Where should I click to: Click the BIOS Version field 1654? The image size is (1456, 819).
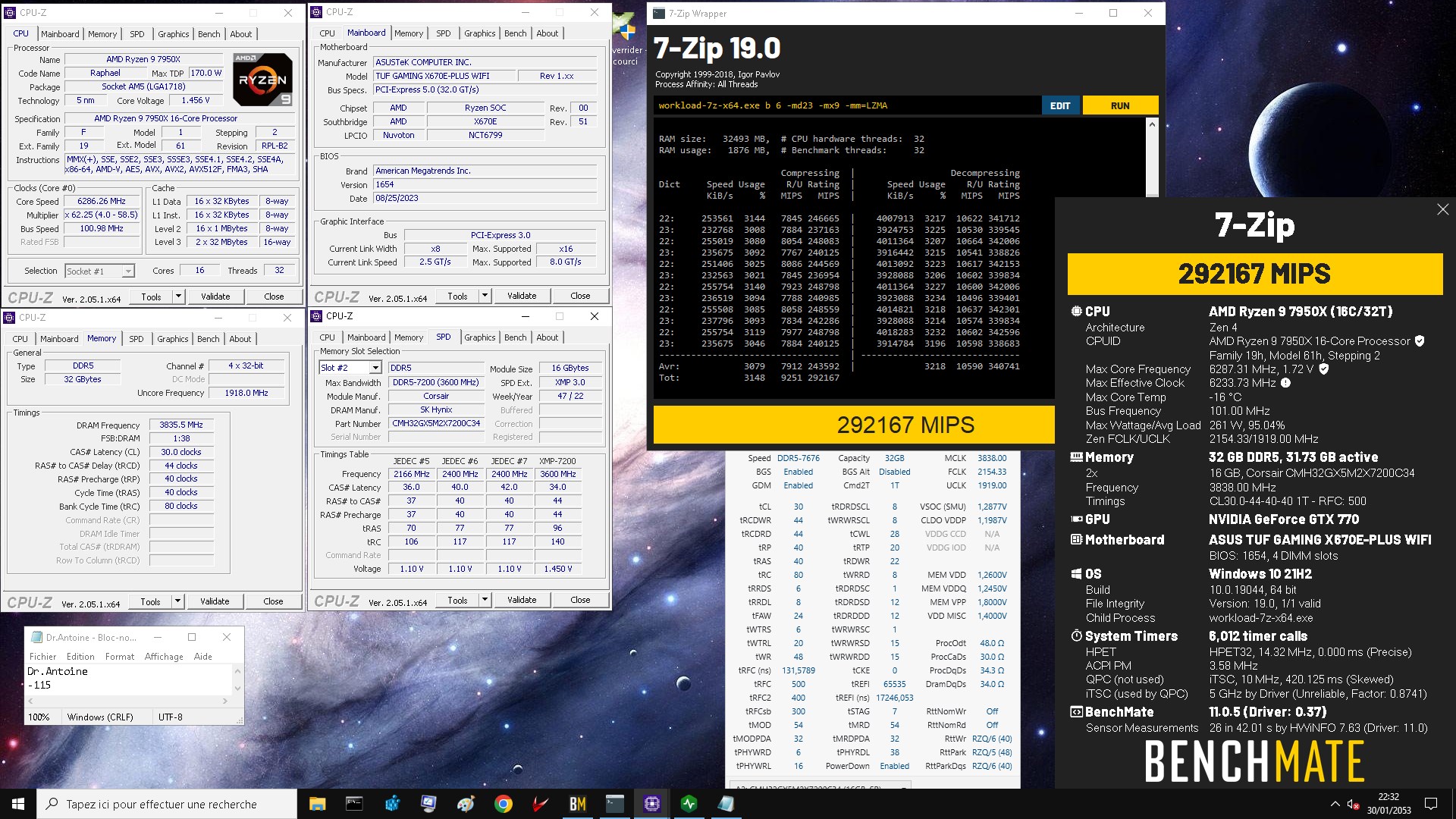click(x=485, y=184)
